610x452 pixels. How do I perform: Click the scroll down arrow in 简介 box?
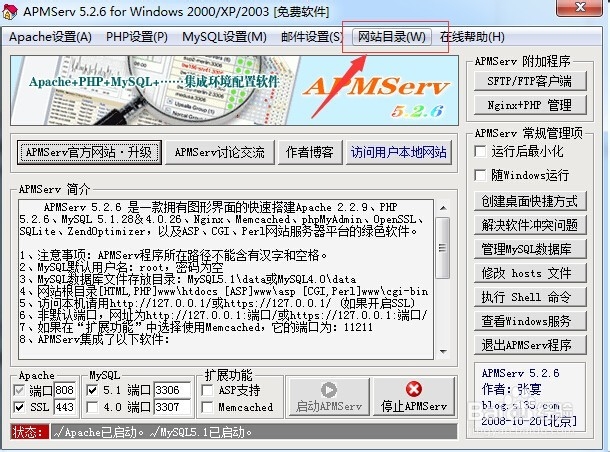coord(443,352)
